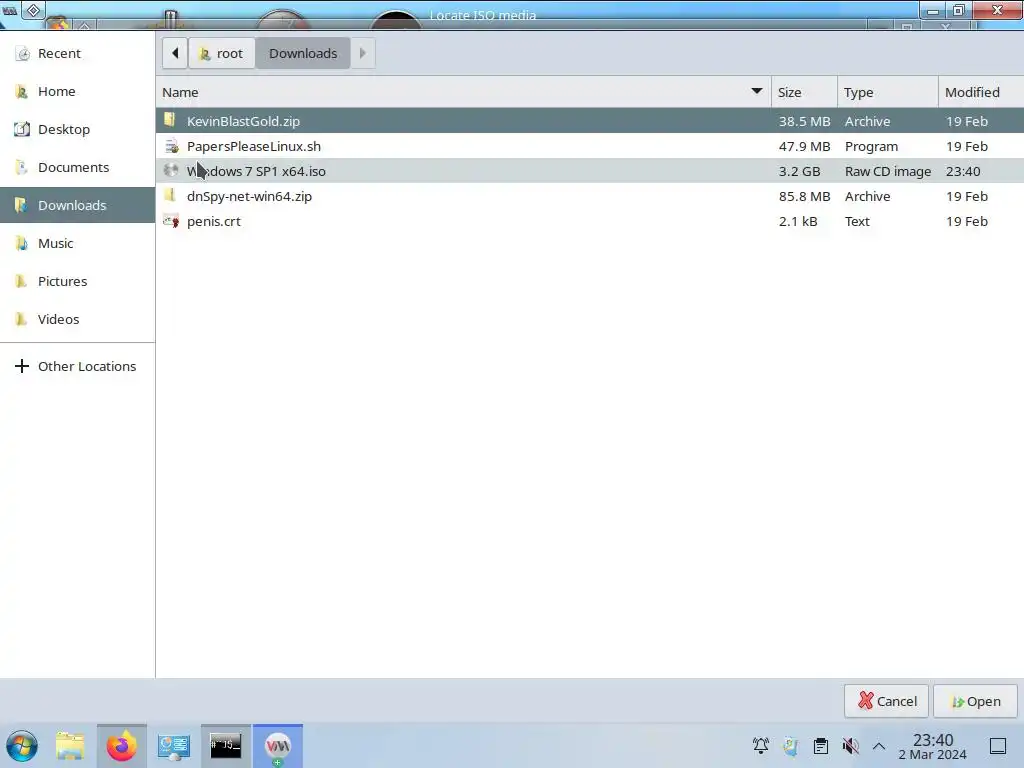Open Music in the sidebar
Screen dimensions: 1024x768
(77, 243)
